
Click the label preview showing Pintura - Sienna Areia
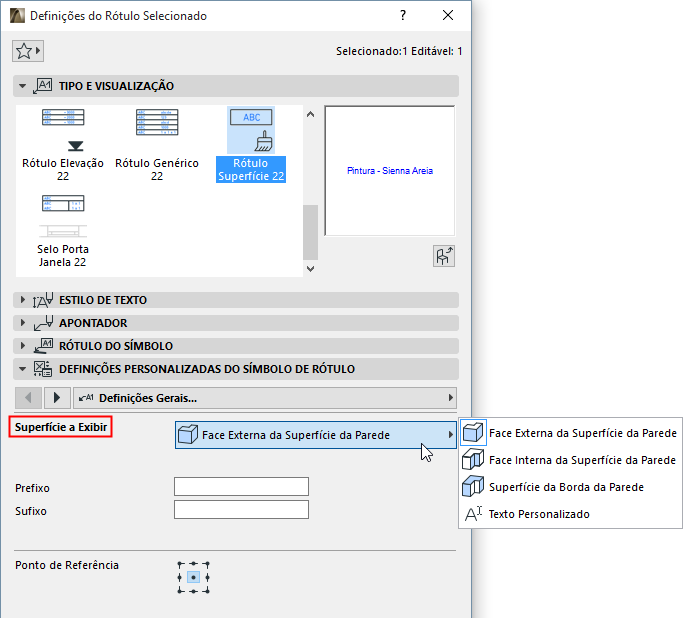point(389,170)
